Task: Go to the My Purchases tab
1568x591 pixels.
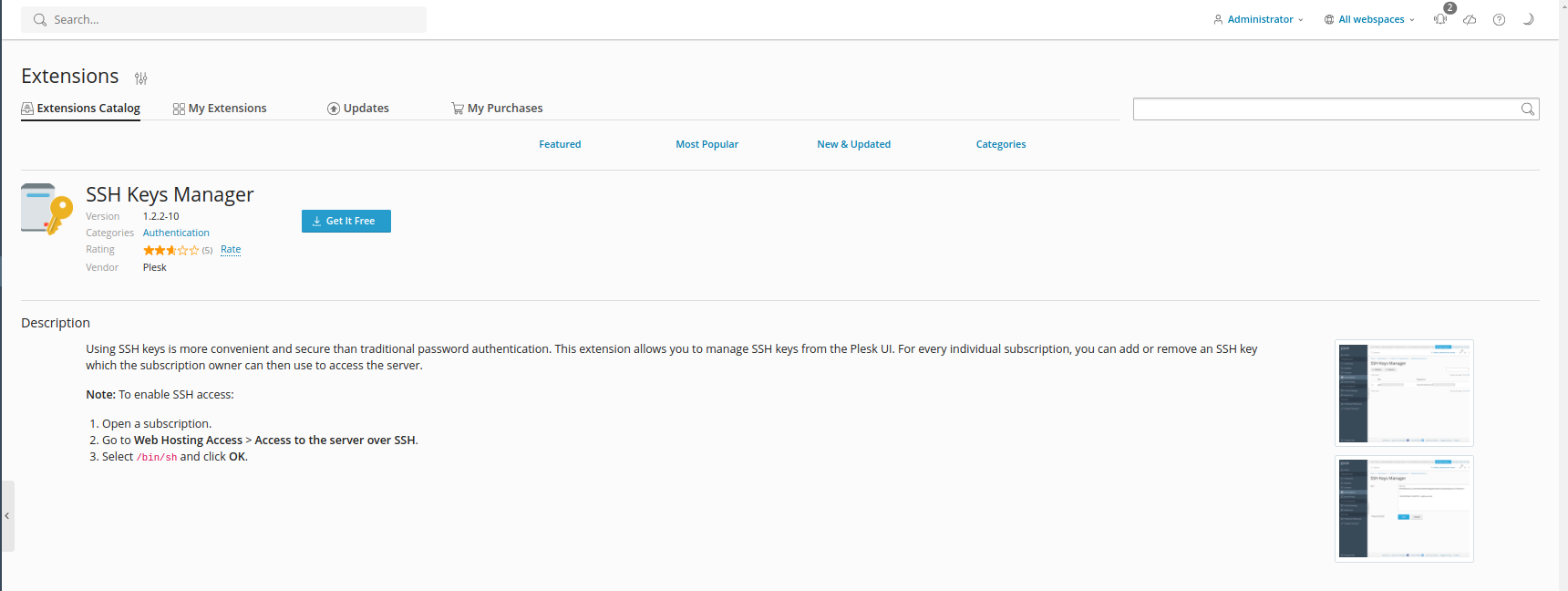Action: click(497, 109)
